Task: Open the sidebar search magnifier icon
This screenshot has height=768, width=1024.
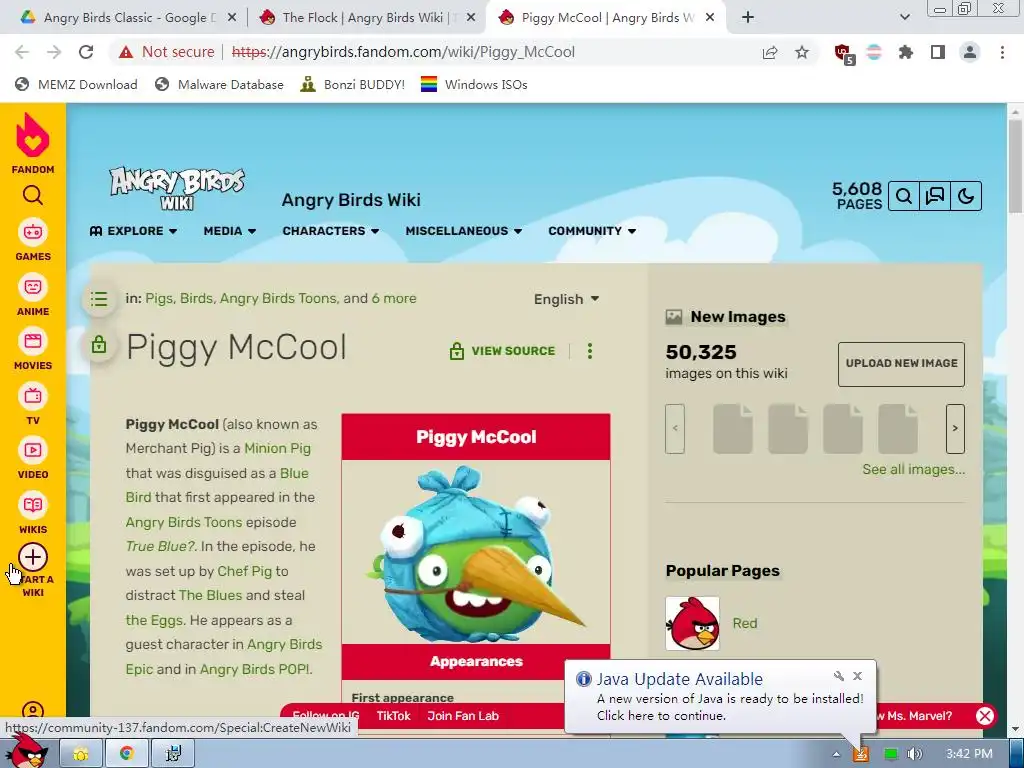Action: [33, 195]
